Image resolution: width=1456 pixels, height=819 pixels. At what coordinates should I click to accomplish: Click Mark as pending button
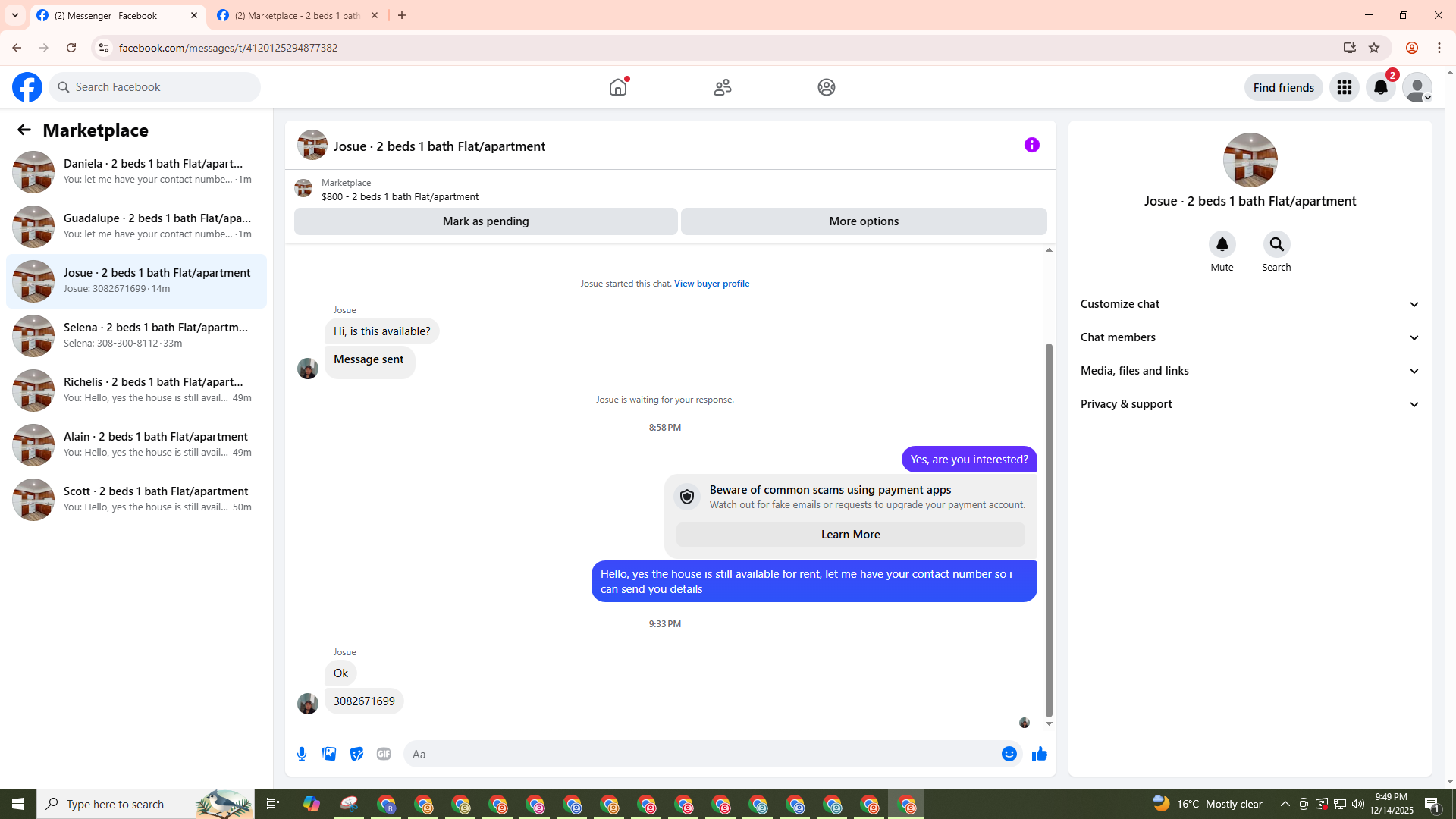click(485, 221)
